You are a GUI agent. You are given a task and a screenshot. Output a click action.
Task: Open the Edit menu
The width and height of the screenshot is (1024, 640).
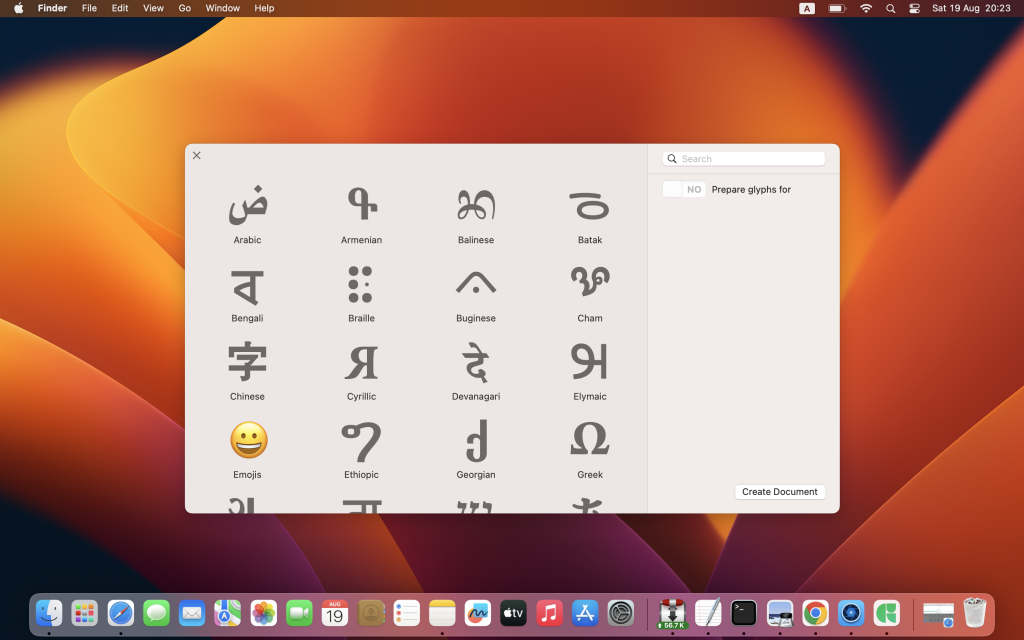pyautogui.click(x=120, y=8)
